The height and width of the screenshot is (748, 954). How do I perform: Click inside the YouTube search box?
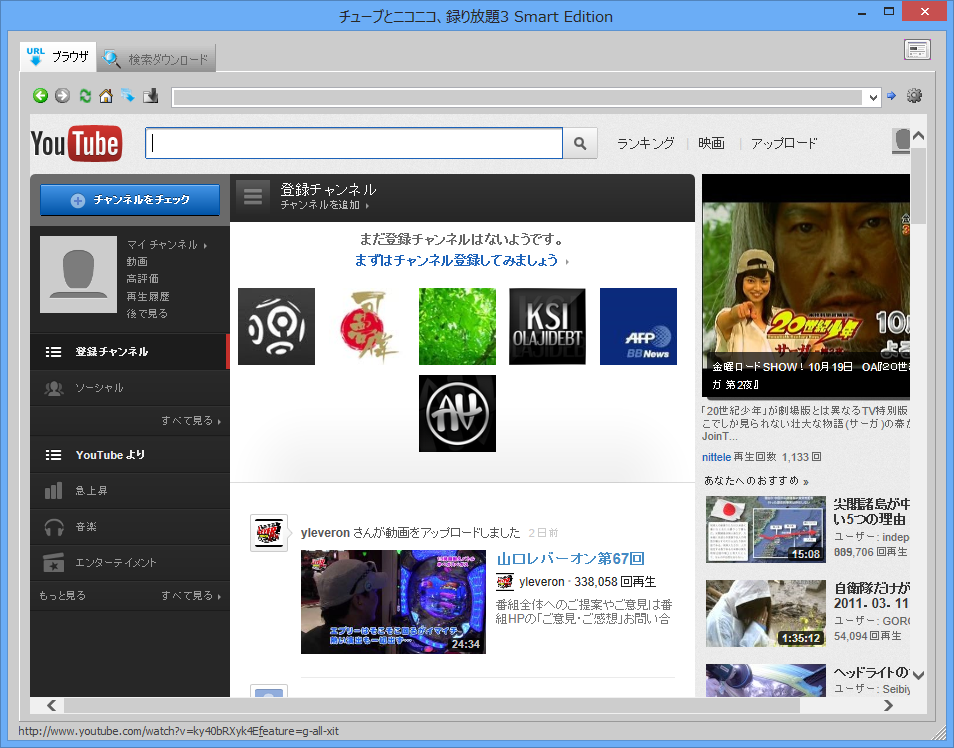coord(354,143)
